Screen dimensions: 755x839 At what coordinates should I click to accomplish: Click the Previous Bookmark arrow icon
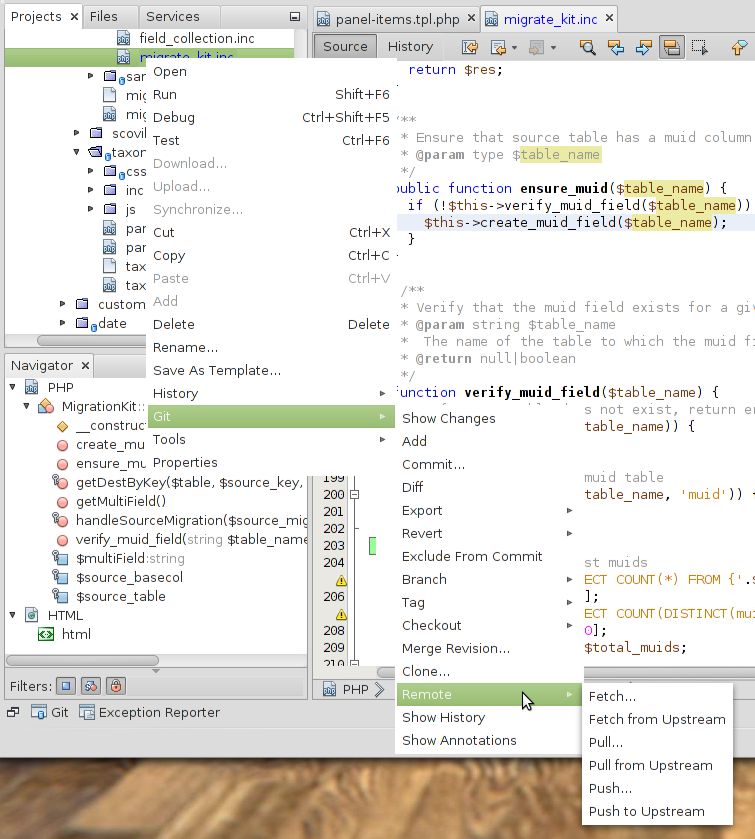tap(739, 47)
